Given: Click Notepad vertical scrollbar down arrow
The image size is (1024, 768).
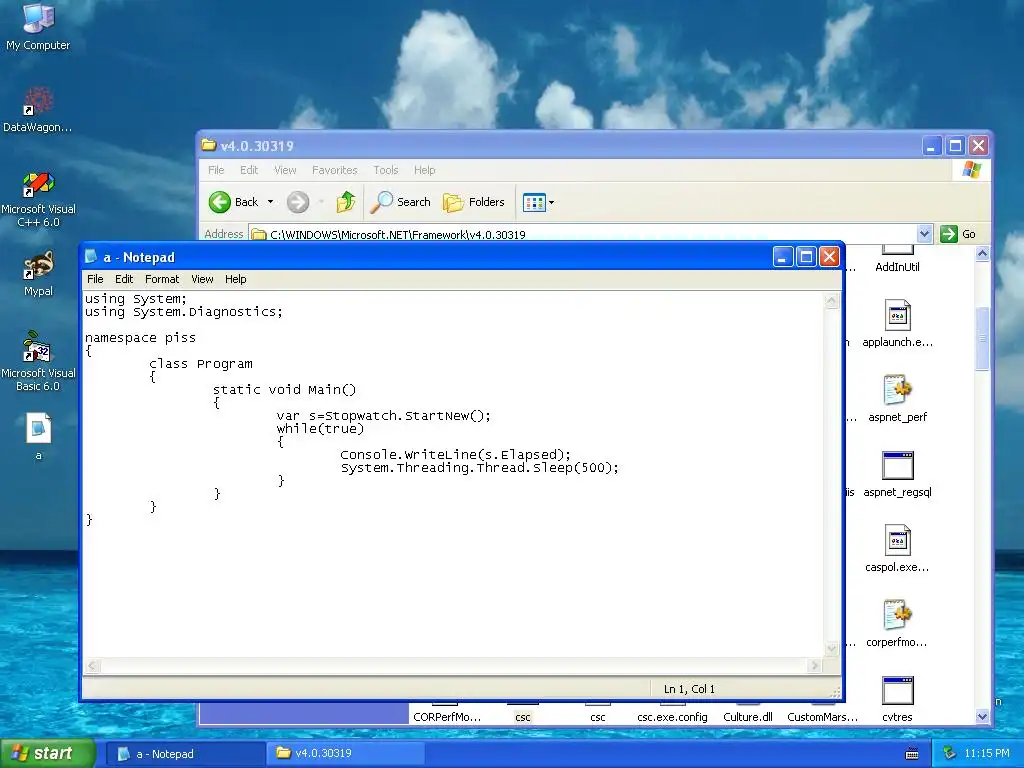Looking at the screenshot, I should coord(831,648).
